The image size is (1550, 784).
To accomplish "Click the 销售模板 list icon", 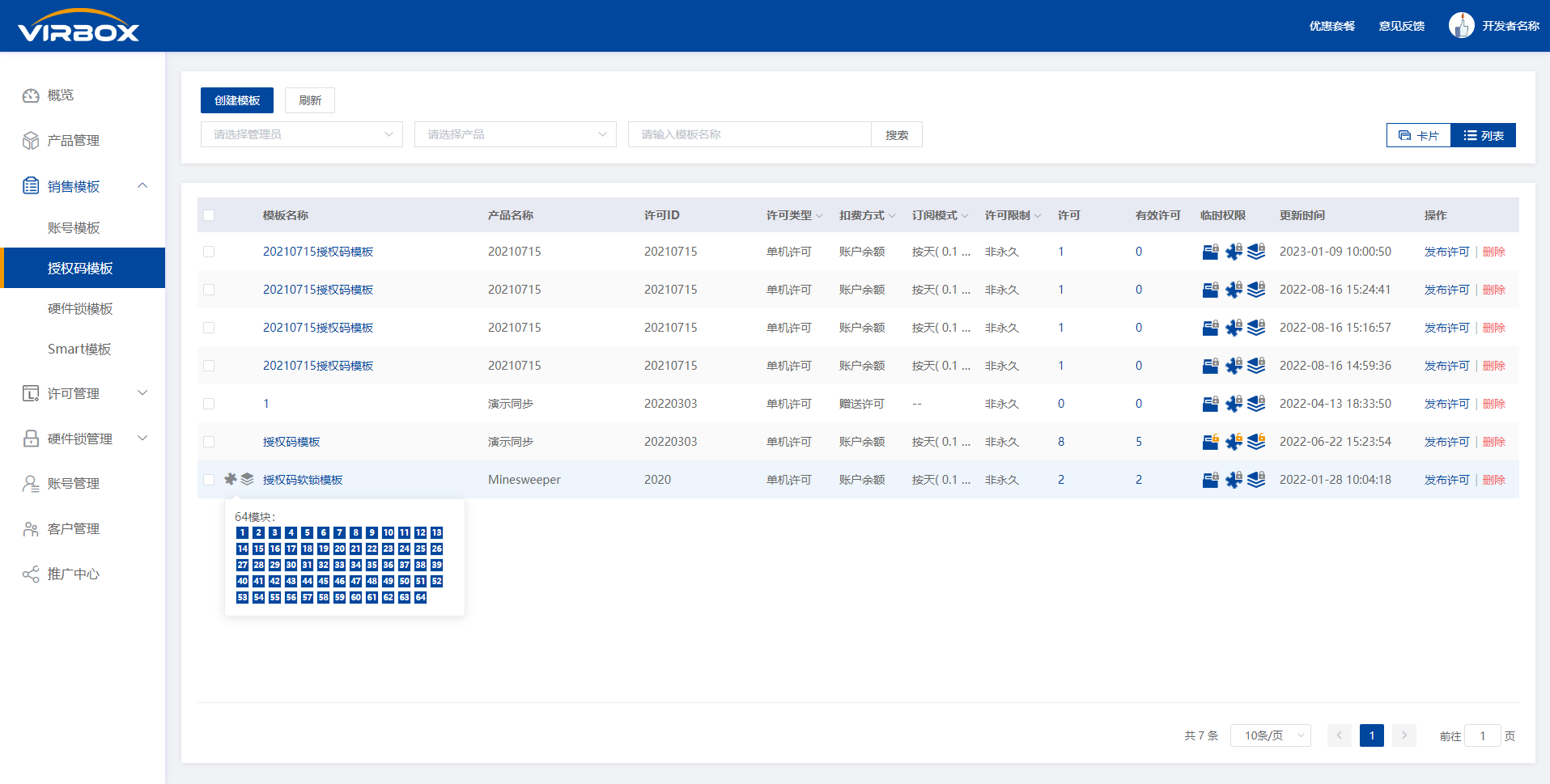I will coord(31,186).
